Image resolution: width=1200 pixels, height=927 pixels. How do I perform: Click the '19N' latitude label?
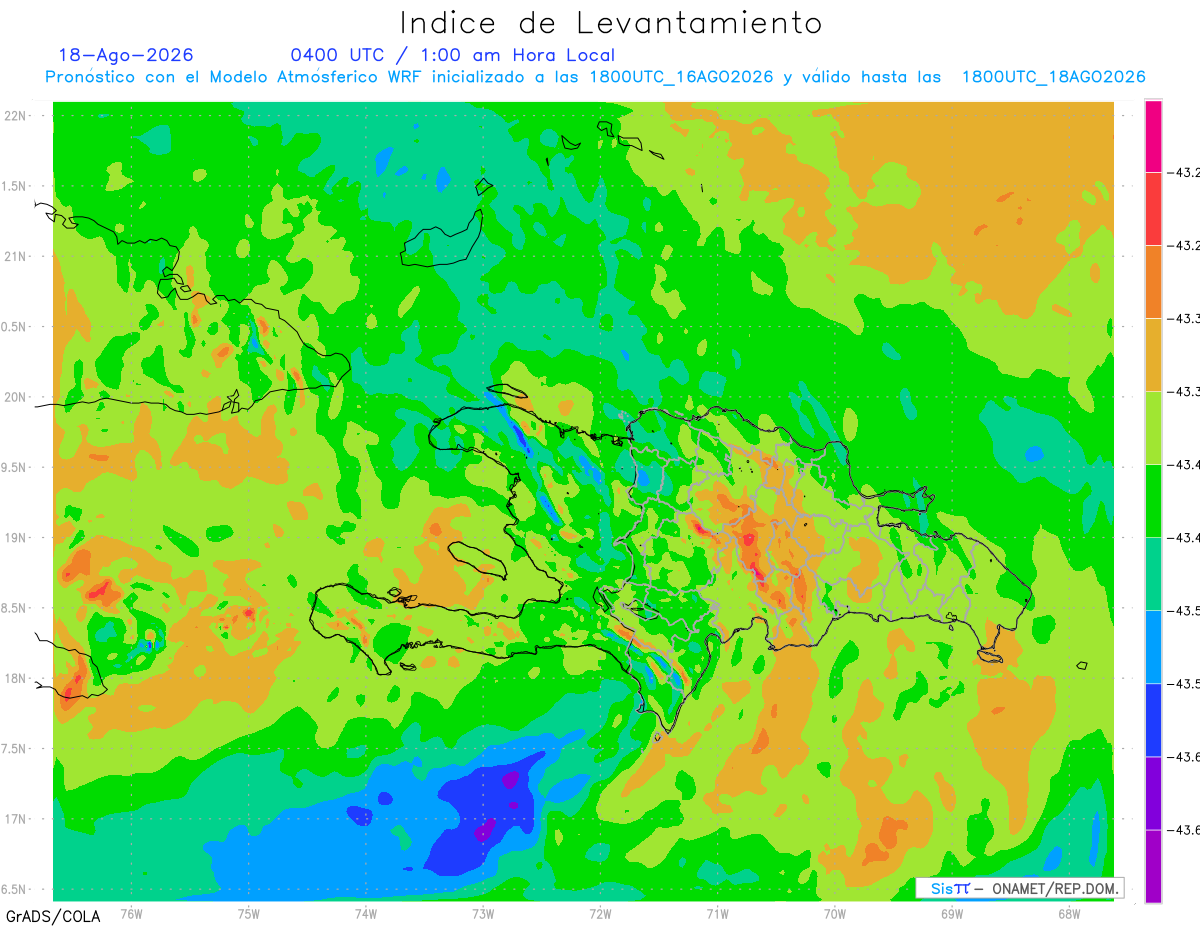click(17, 538)
